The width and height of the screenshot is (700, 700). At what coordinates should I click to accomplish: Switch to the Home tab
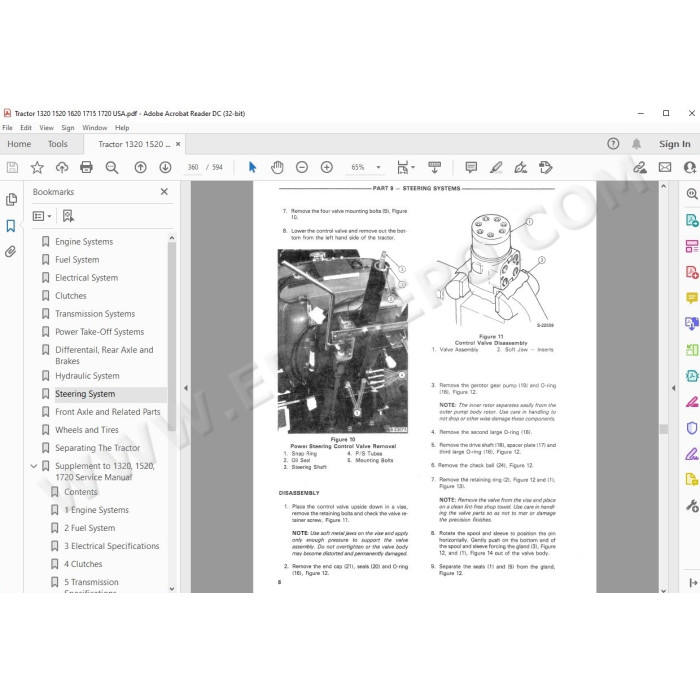19,144
